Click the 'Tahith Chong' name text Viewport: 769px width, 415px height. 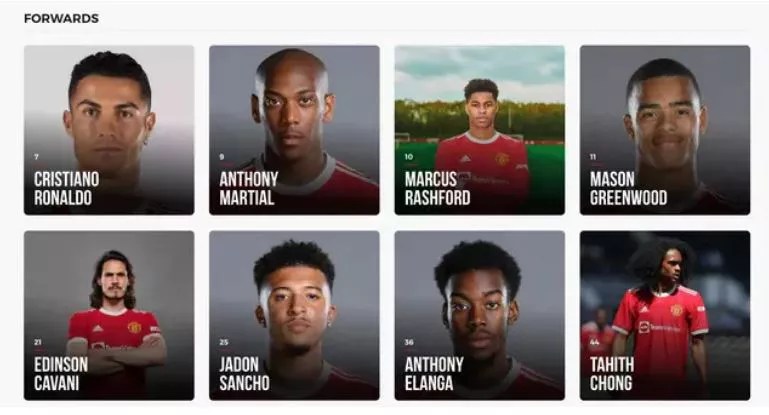point(612,374)
